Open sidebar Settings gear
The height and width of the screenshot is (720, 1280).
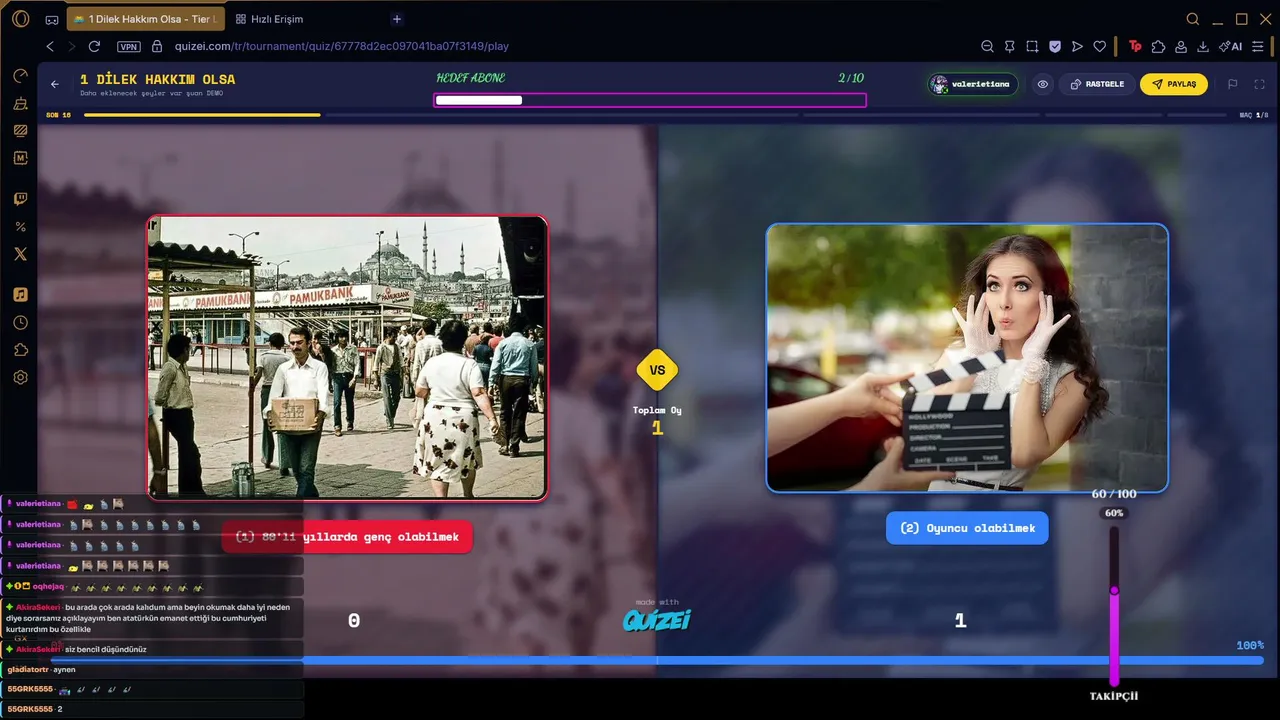(20, 378)
